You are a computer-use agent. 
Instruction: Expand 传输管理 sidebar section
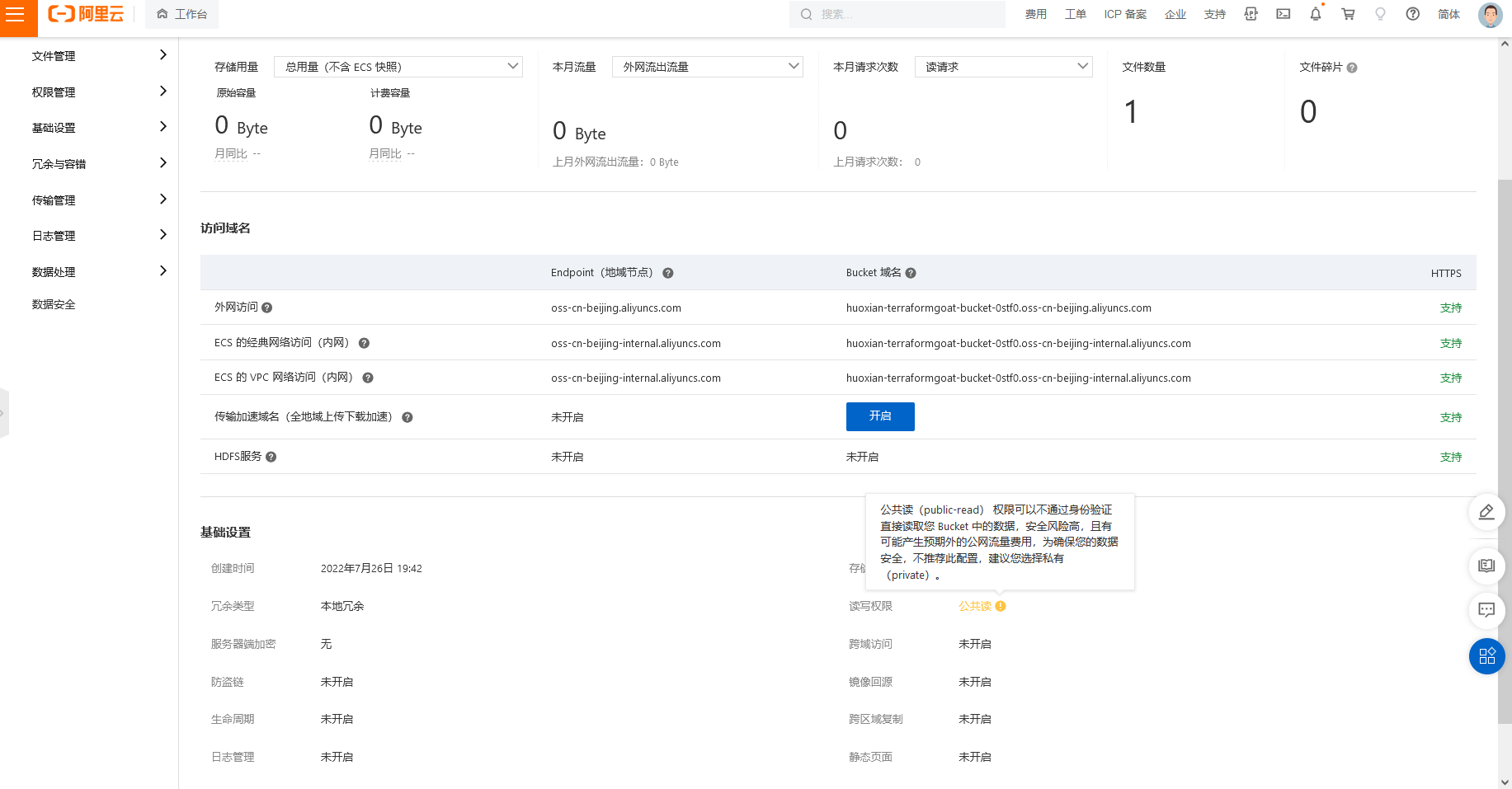coord(99,200)
